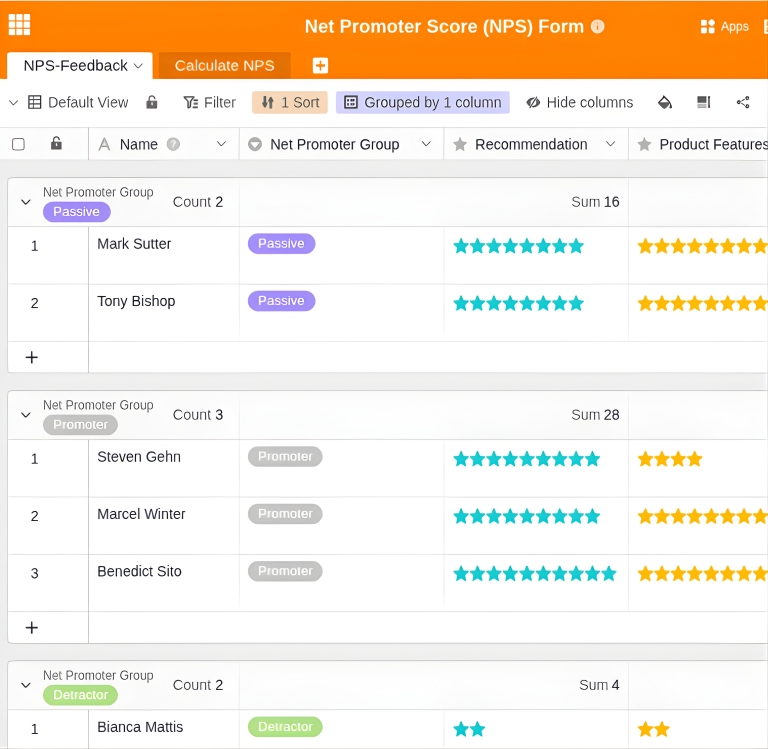This screenshot has height=749, width=768.
Task: Collapse the Detractor group
Action: coord(26,685)
